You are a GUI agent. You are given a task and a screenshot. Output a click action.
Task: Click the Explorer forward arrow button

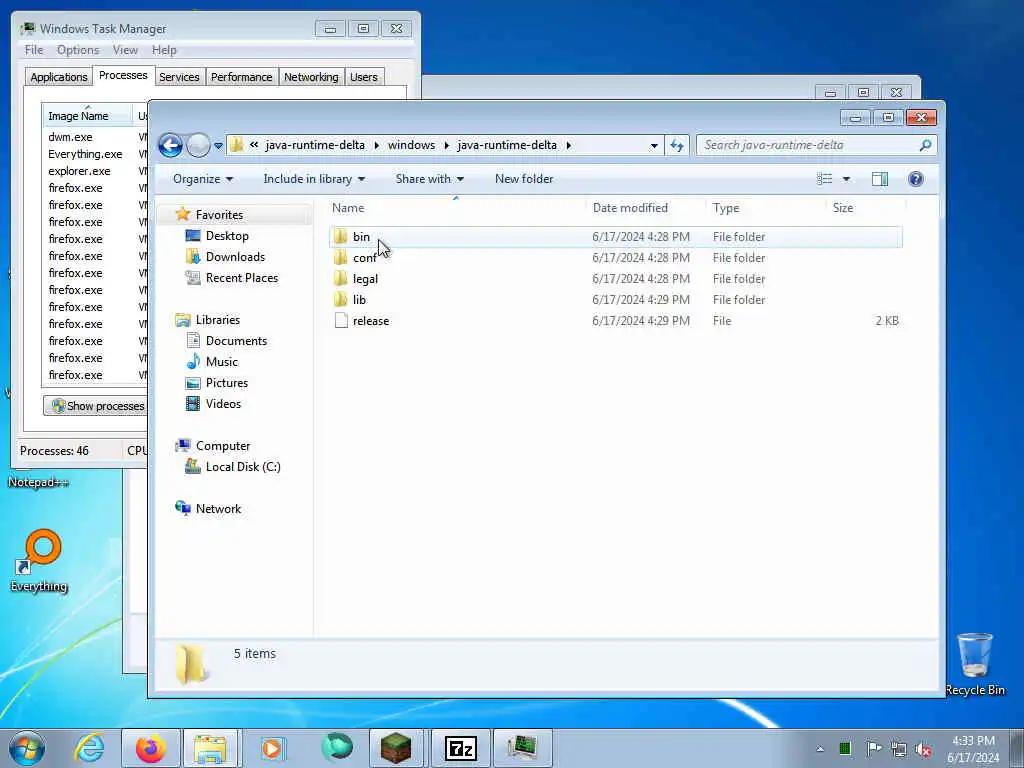tap(198, 145)
